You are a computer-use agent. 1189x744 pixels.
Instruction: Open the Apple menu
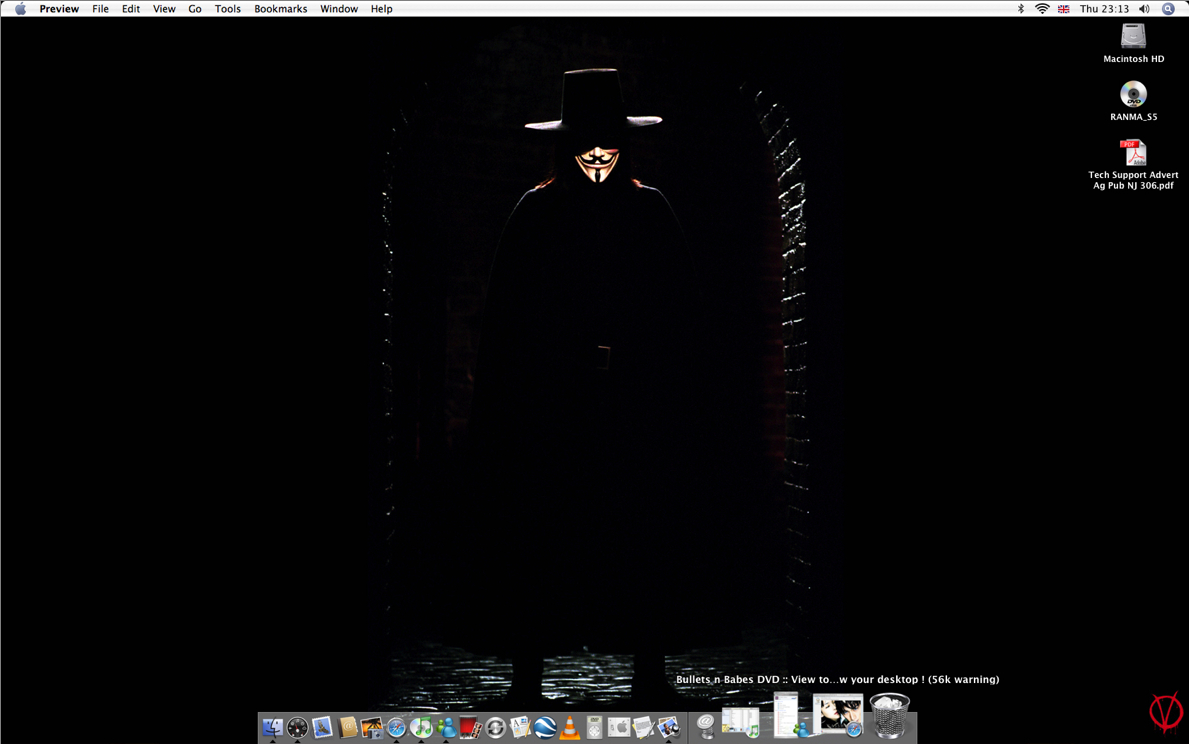point(20,9)
